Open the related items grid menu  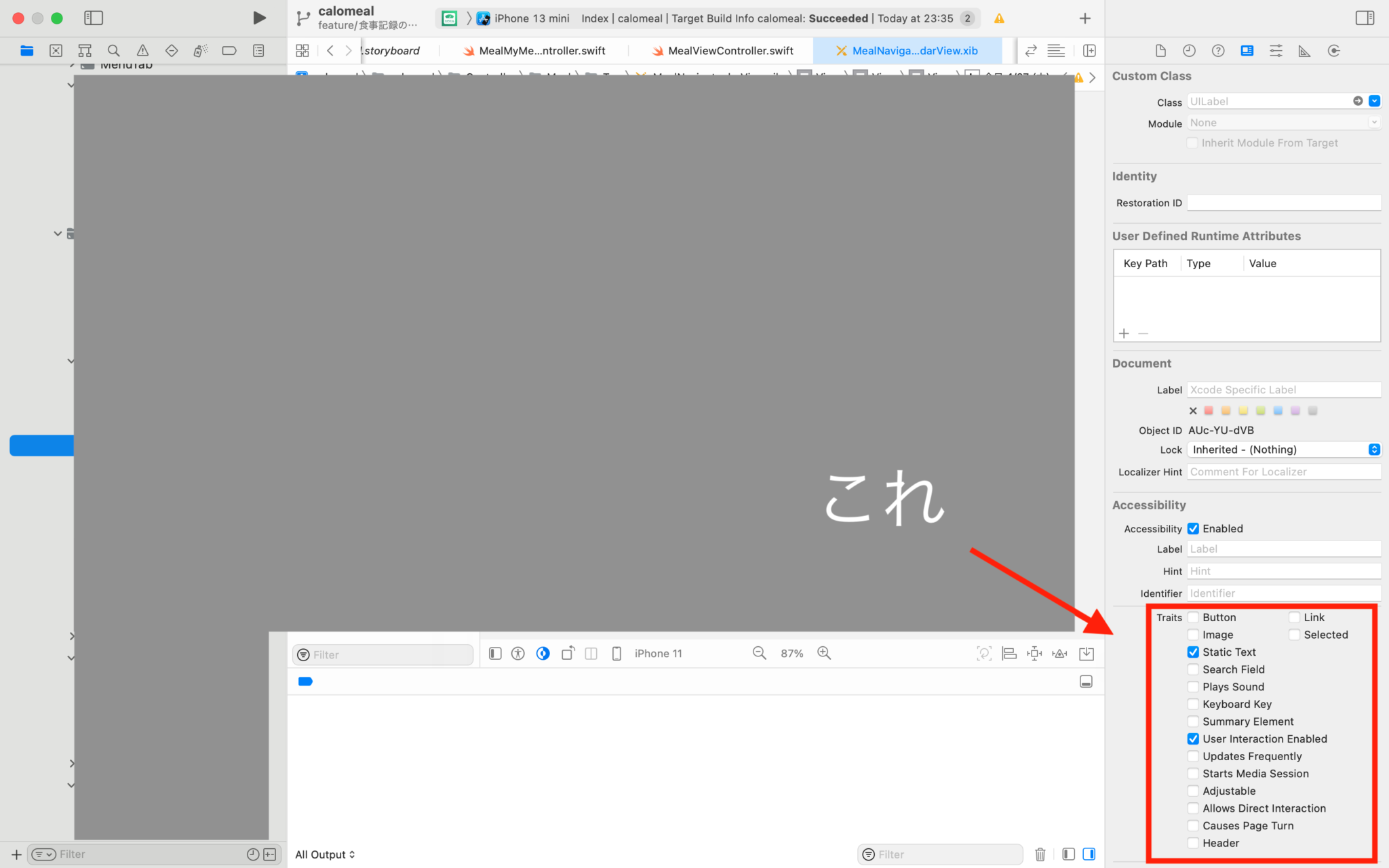pyautogui.click(x=302, y=50)
